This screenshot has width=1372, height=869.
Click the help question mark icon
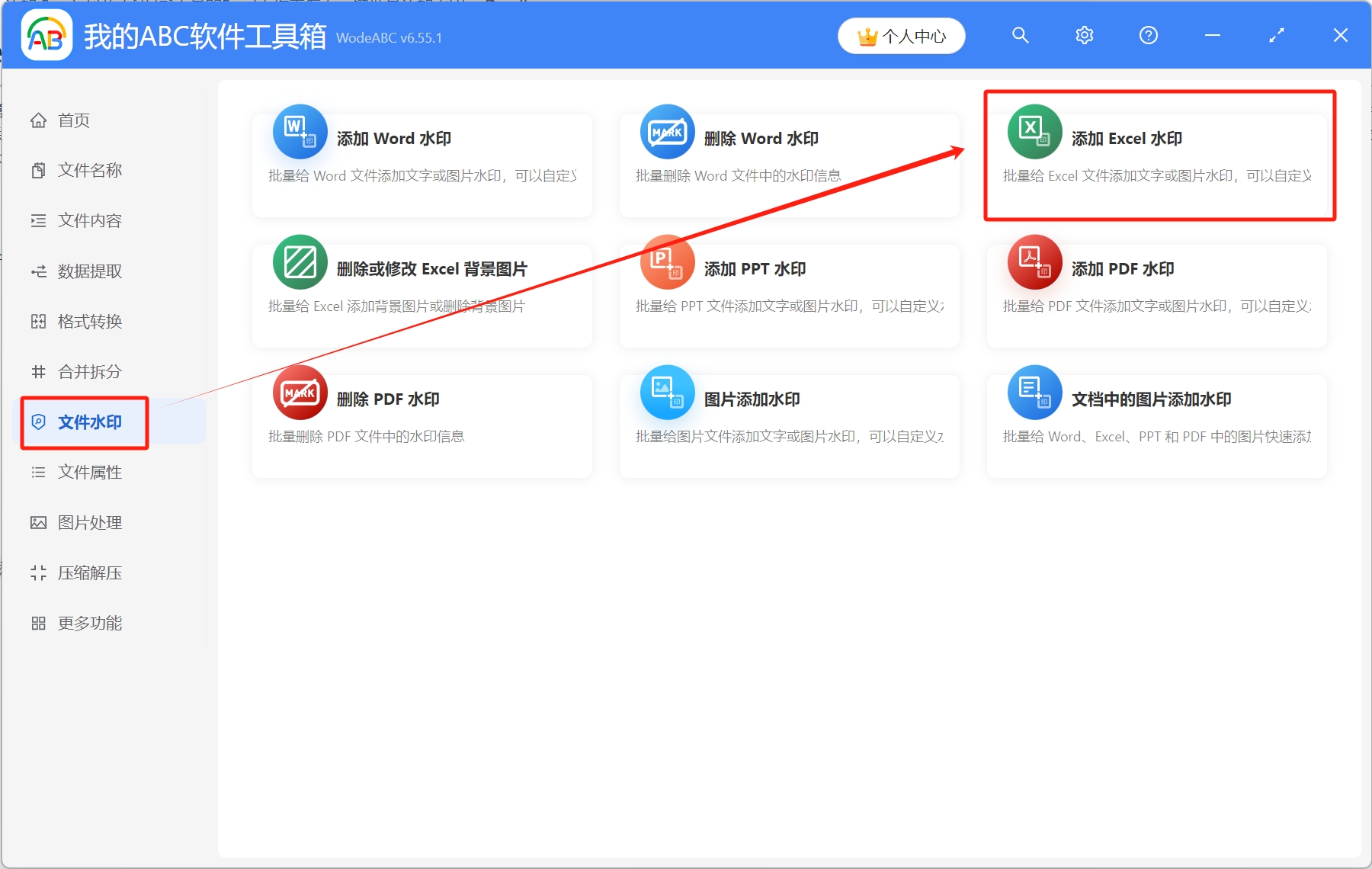[1148, 35]
